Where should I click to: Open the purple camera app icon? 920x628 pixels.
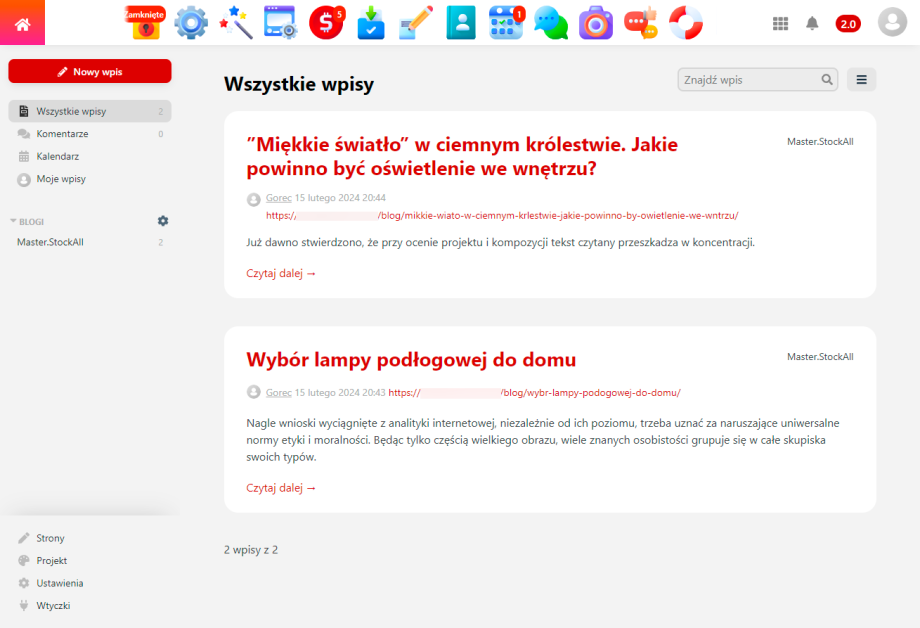click(596, 22)
